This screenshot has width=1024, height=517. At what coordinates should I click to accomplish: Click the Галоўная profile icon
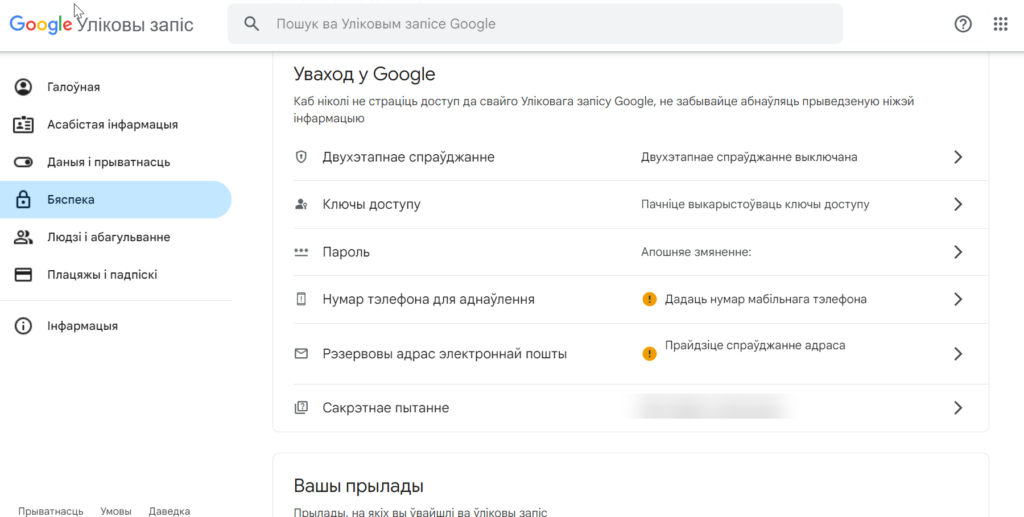[24, 87]
